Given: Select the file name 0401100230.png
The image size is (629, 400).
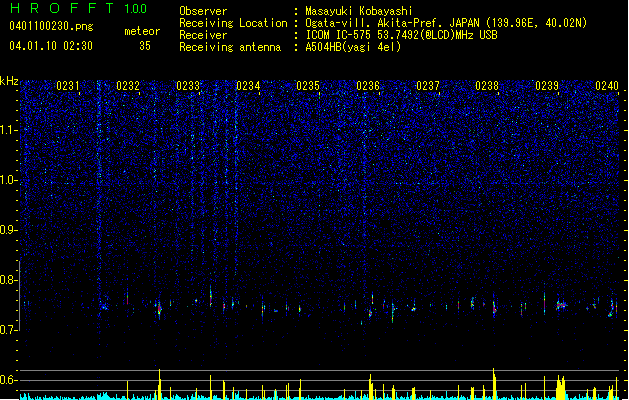Looking at the screenshot, I should (x=51, y=26).
